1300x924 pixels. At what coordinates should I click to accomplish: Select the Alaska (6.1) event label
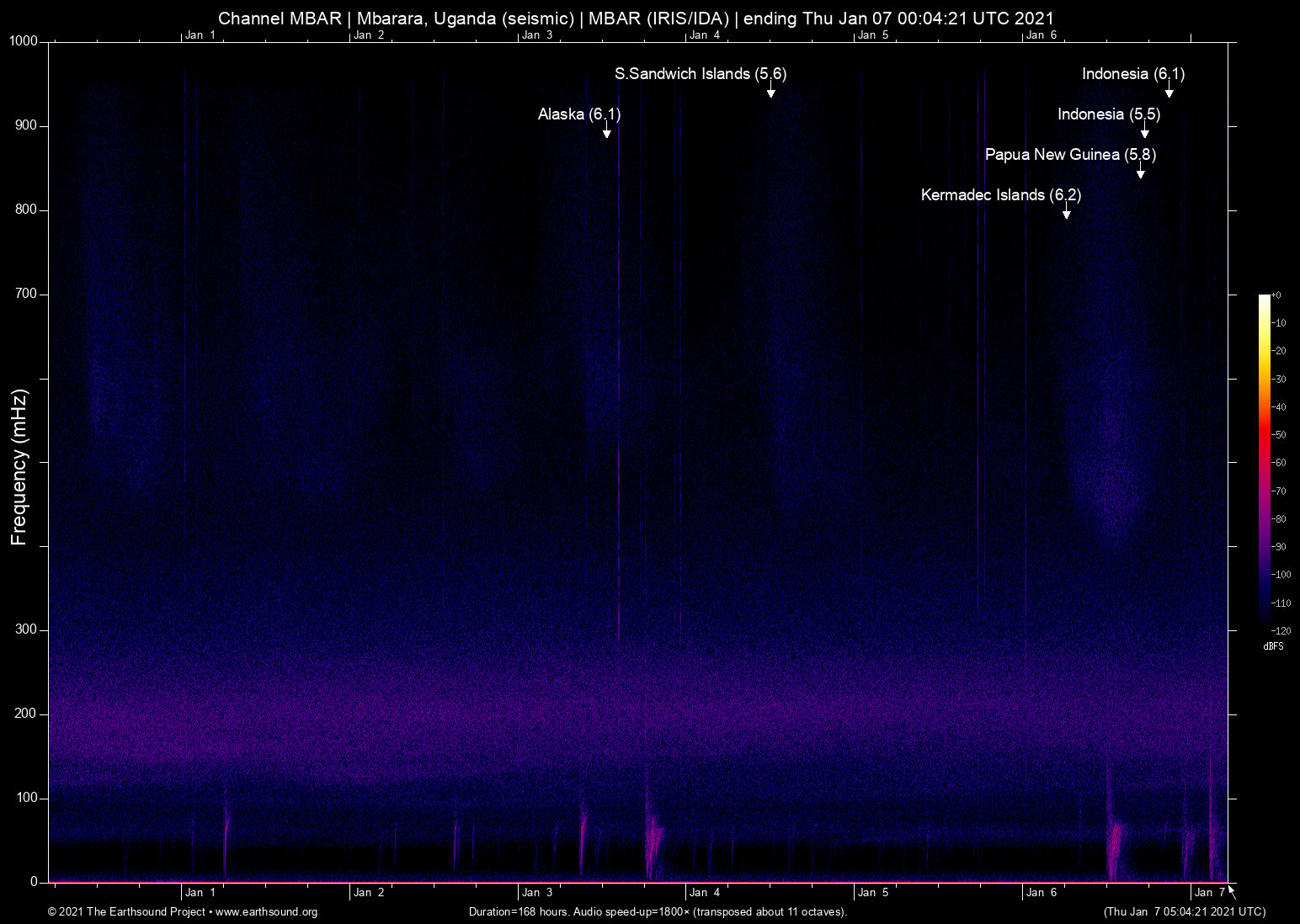[x=578, y=114]
